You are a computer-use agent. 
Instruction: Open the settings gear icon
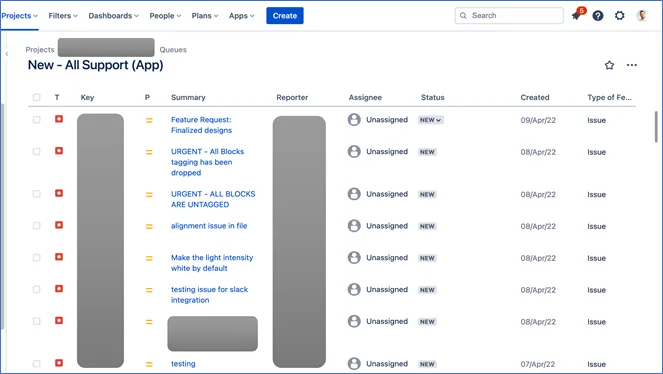pos(619,16)
